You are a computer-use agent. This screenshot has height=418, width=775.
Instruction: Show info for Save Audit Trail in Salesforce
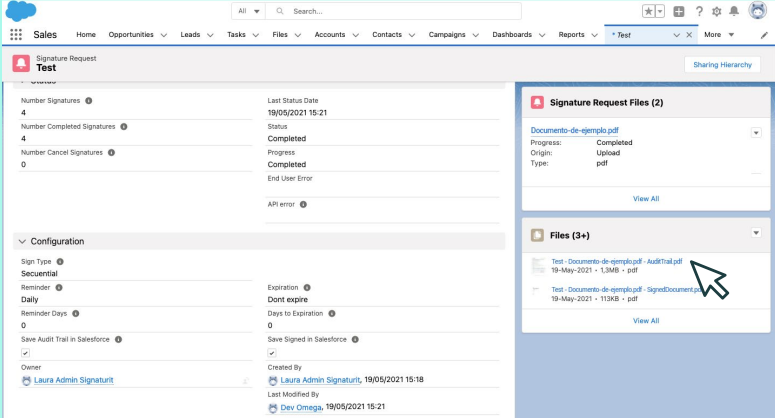coord(118,339)
